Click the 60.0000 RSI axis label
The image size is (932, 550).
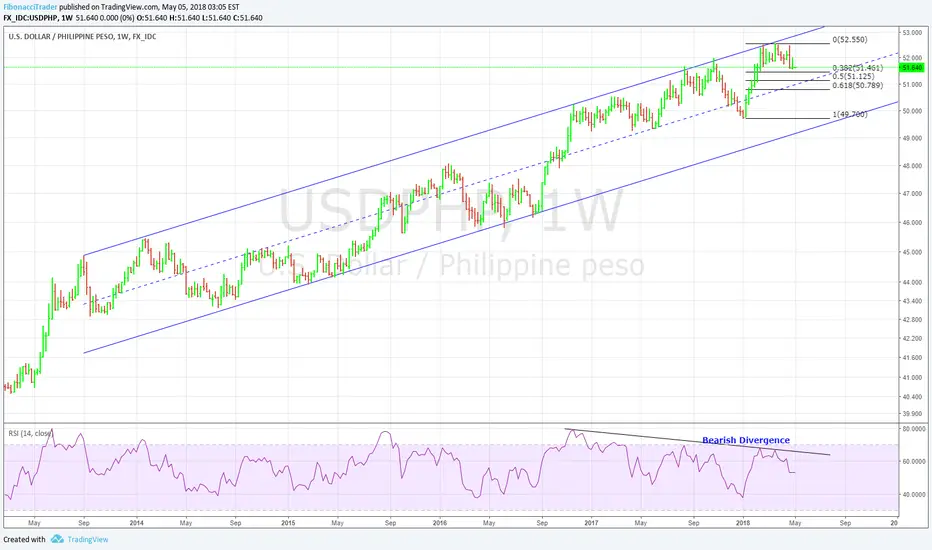(914, 461)
